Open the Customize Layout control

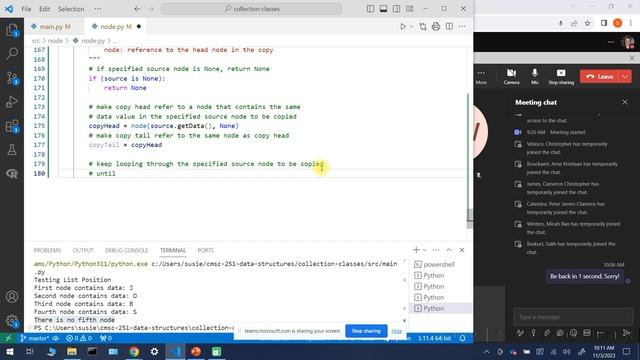409,9
